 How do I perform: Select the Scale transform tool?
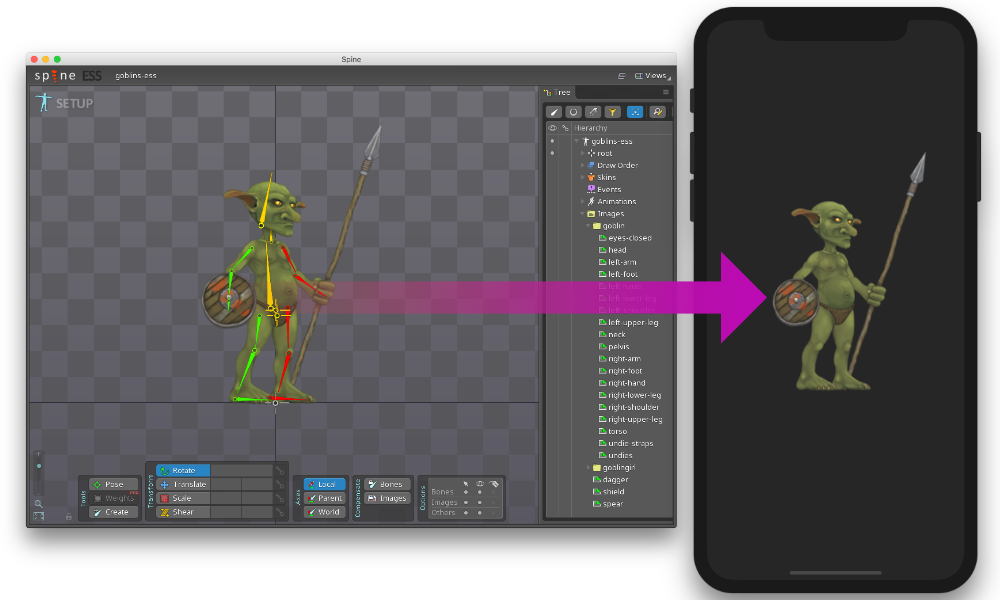coord(183,499)
